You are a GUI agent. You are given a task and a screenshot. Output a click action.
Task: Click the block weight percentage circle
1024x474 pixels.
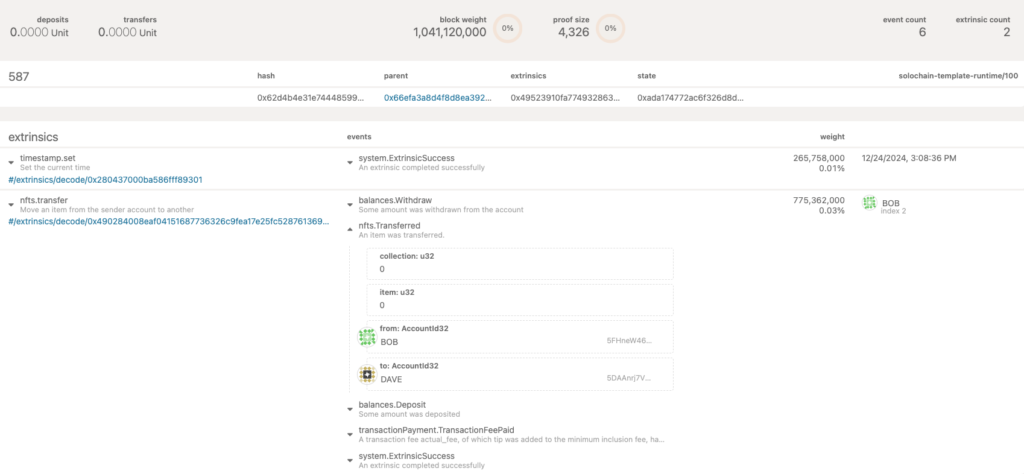click(x=507, y=28)
